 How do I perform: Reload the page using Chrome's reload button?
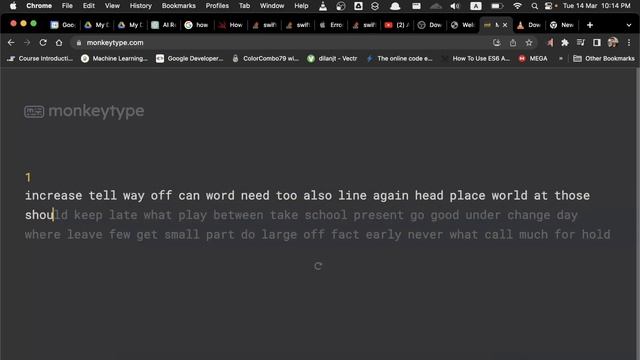pos(43,42)
